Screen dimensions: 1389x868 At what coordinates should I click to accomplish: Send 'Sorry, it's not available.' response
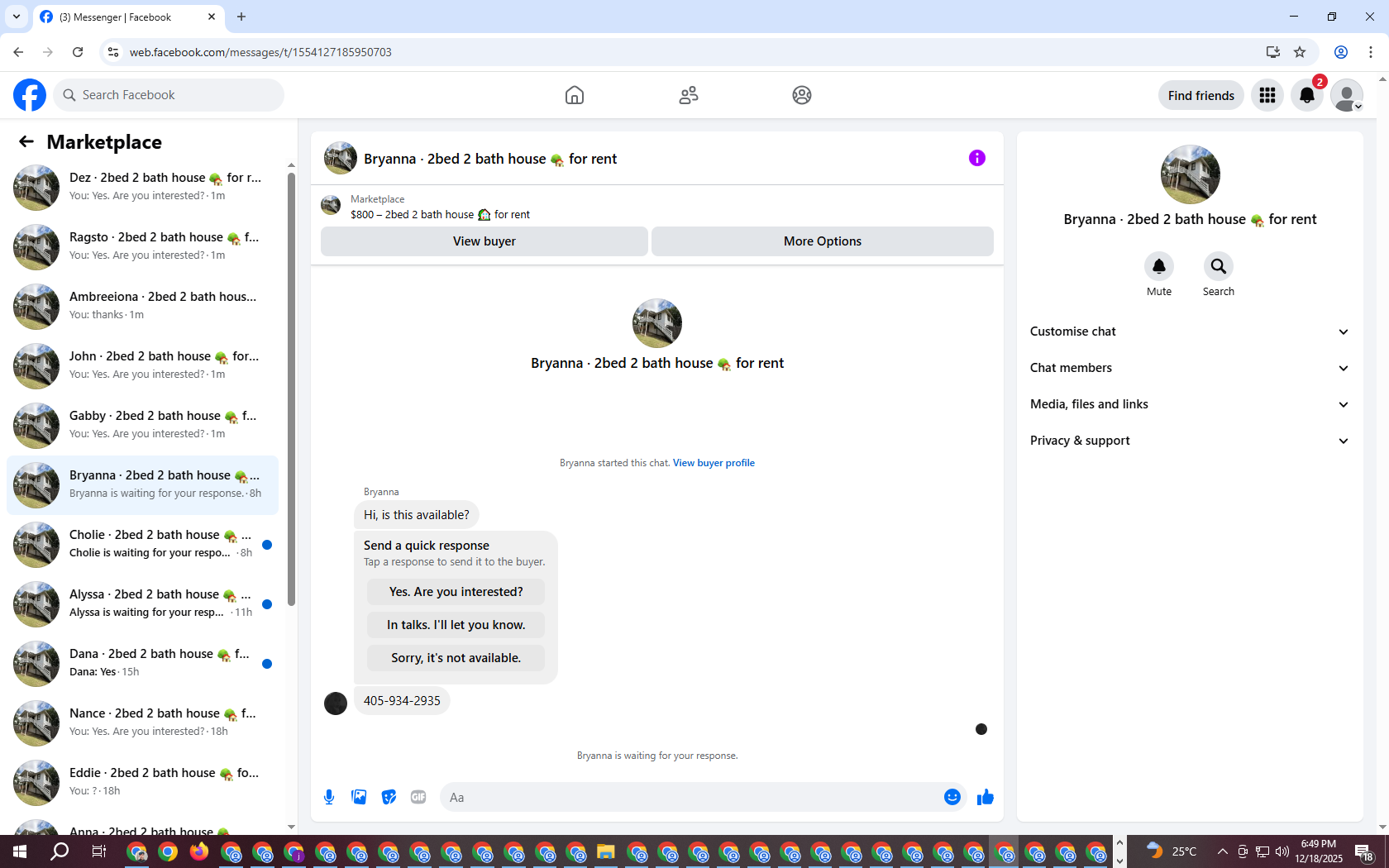(x=456, y=658)
